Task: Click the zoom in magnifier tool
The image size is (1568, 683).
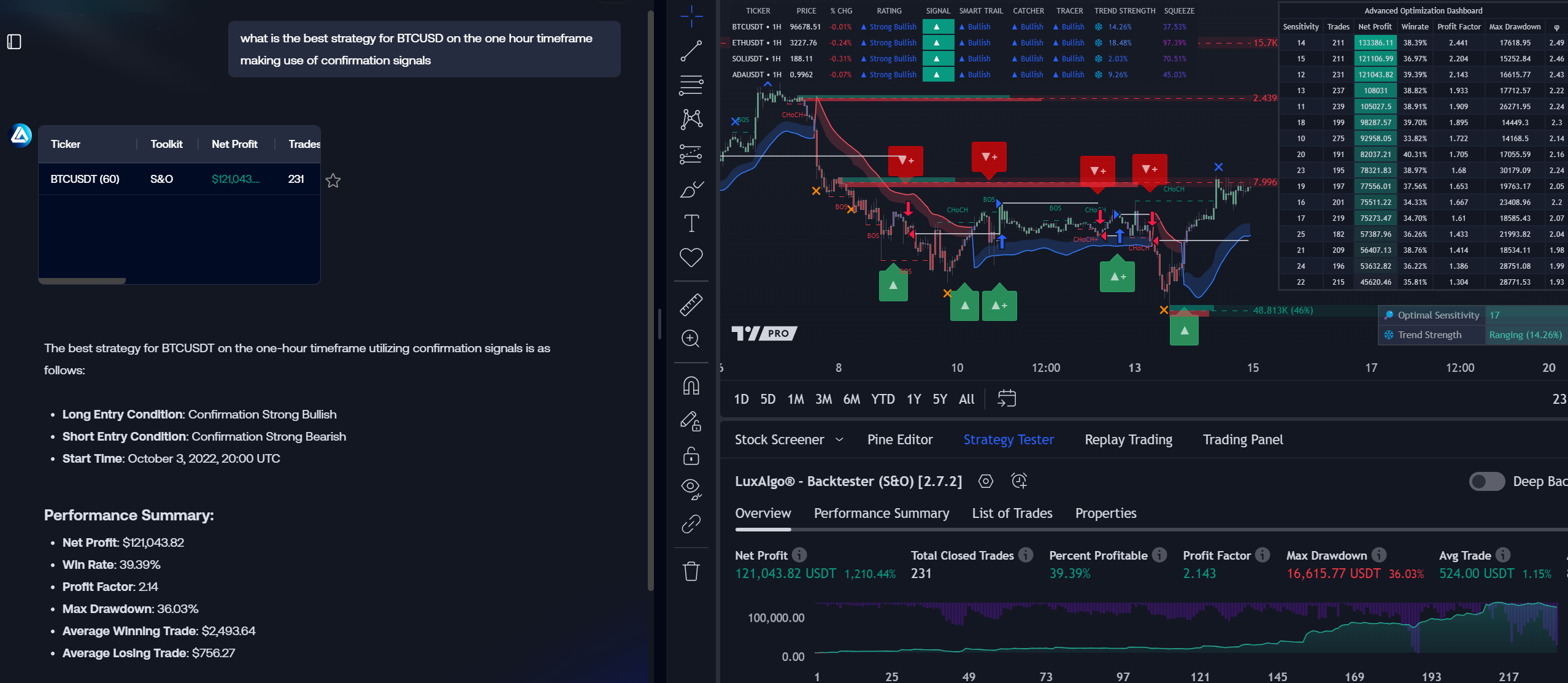Action: click(691, 339)
